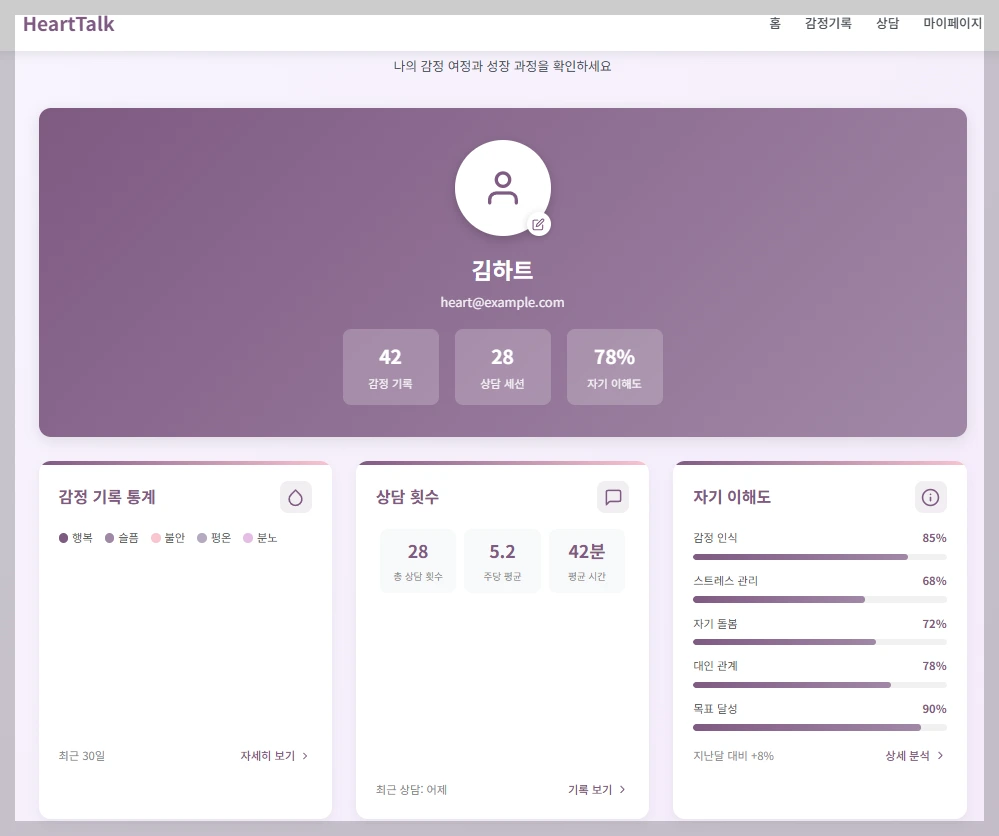This screenshot has width=999, height=836.
Task: Select 상담 in the top navigation
Action: tap(886, 23)
